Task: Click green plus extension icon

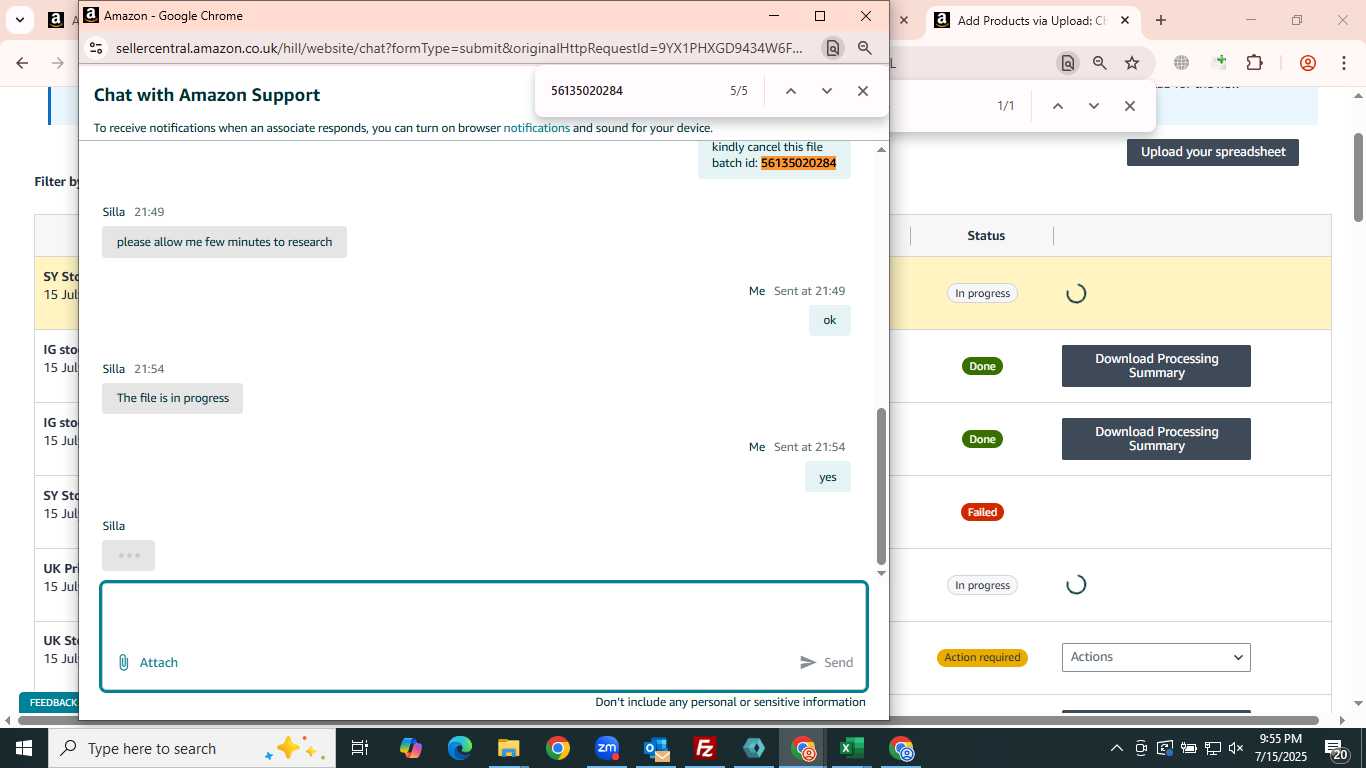Action: 1218,63
